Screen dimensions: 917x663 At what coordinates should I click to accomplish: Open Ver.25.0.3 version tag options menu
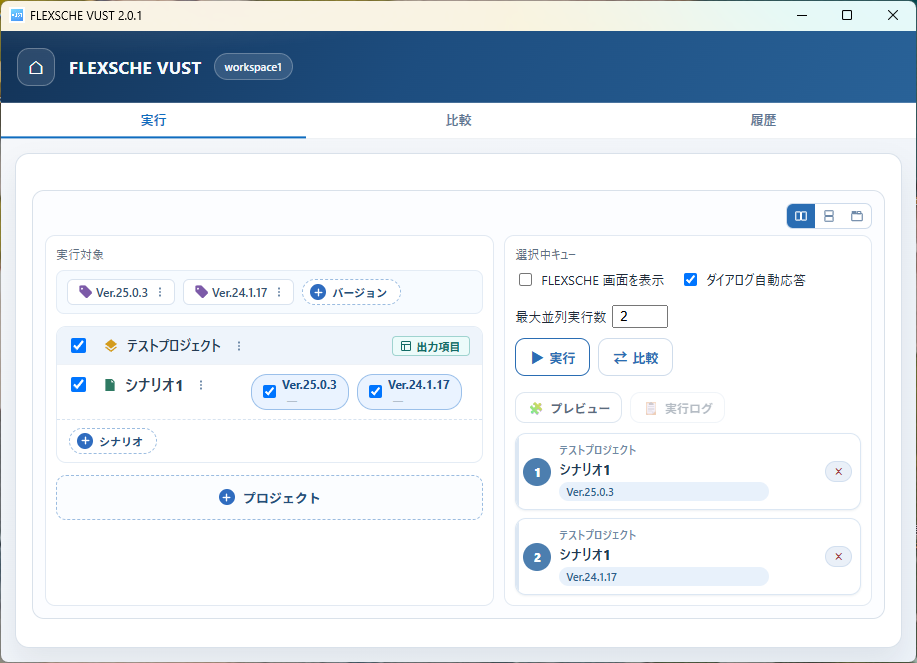click(x=160, y=292)
